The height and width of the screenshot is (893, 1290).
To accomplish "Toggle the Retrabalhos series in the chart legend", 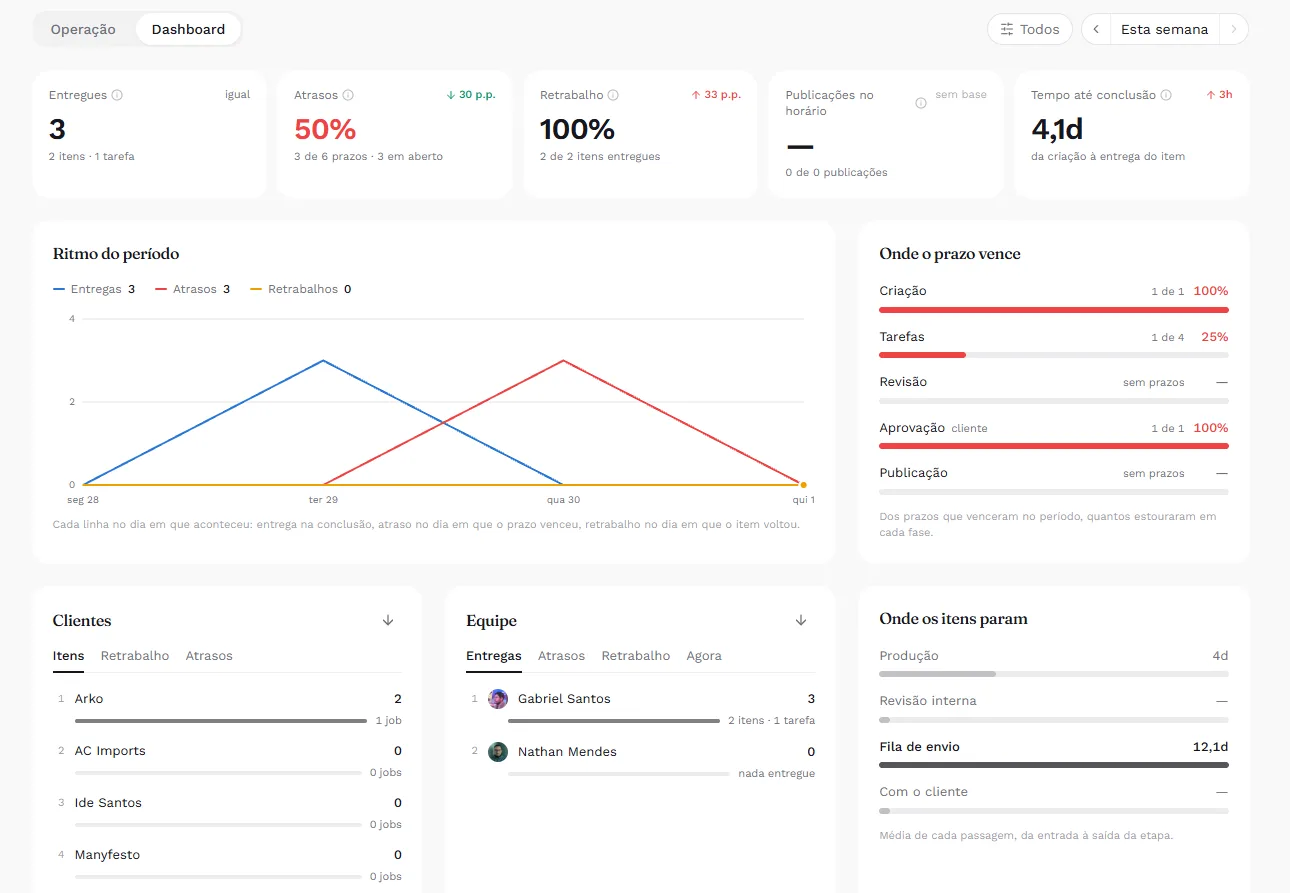I will point(300,289).
